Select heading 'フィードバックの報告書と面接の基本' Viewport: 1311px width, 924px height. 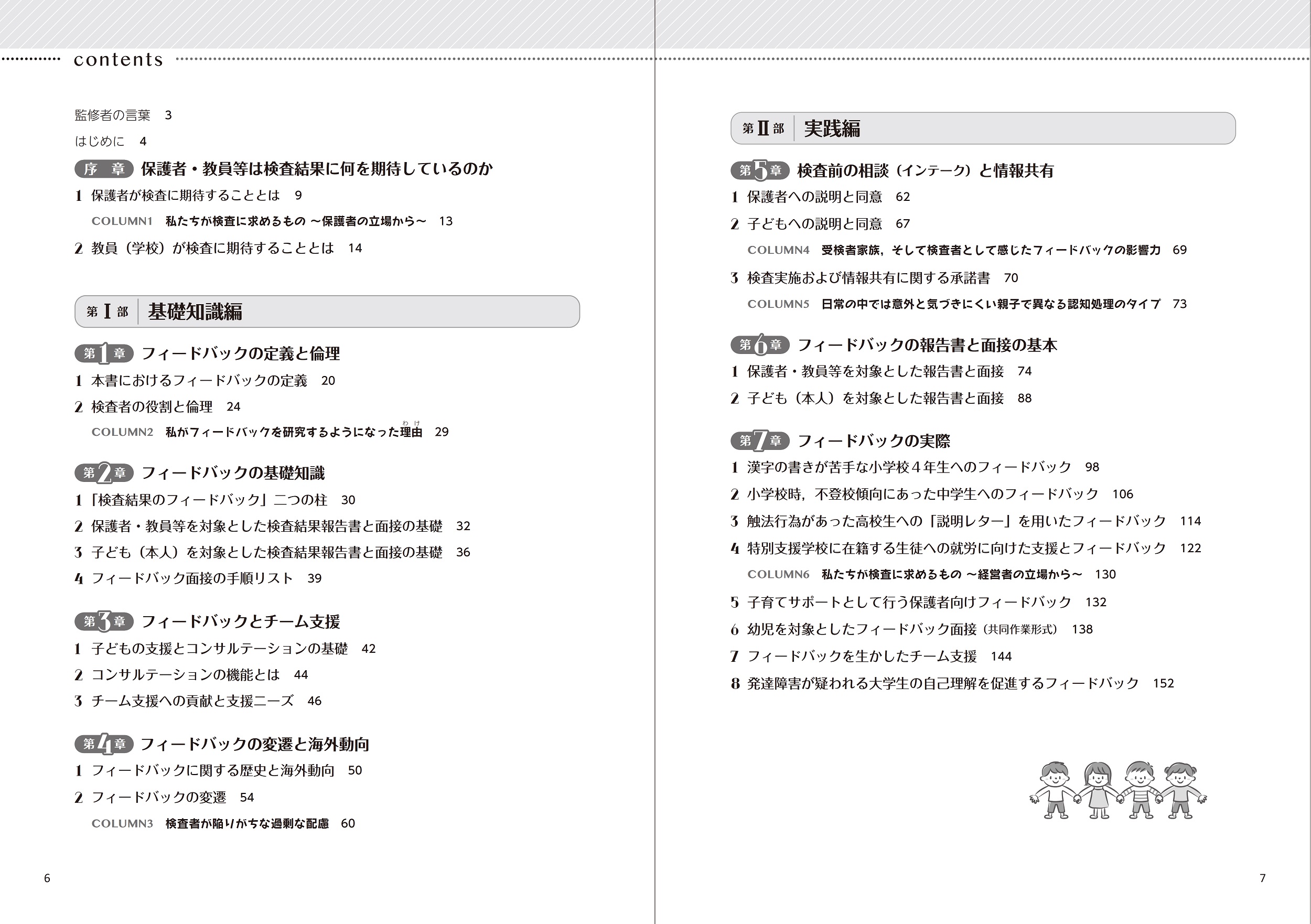click(927, 346)
